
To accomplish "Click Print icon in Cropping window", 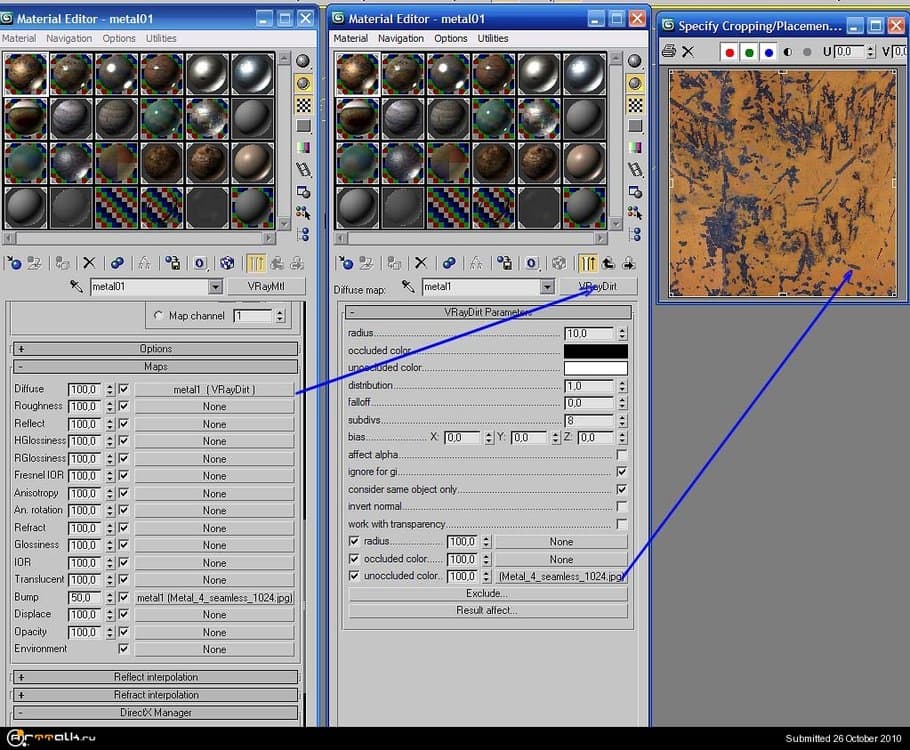I will coord(669,52).
